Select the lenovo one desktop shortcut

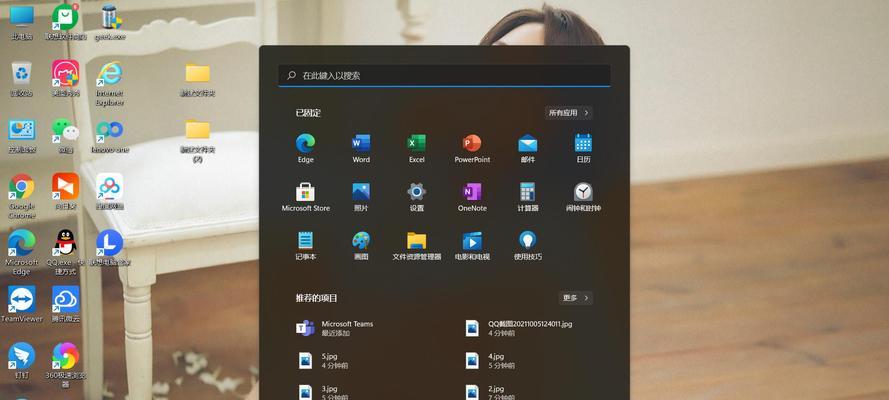pyautogui.click(x=109, y=135)
